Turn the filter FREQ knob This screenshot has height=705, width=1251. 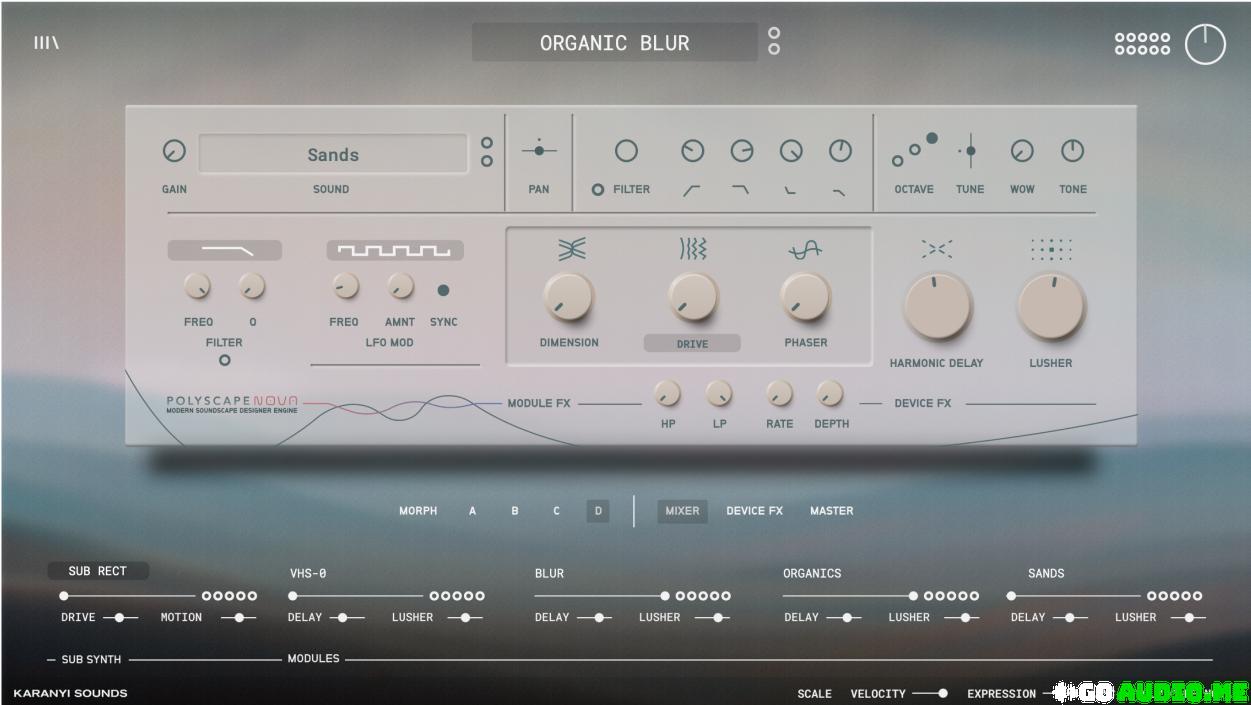(x=198, y=288)
